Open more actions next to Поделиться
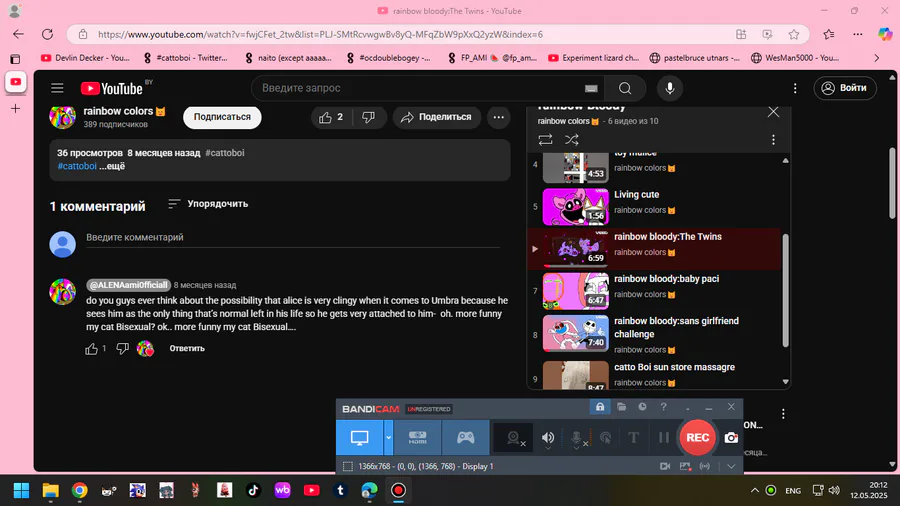The image size is (900, 506). coord(499,117)
